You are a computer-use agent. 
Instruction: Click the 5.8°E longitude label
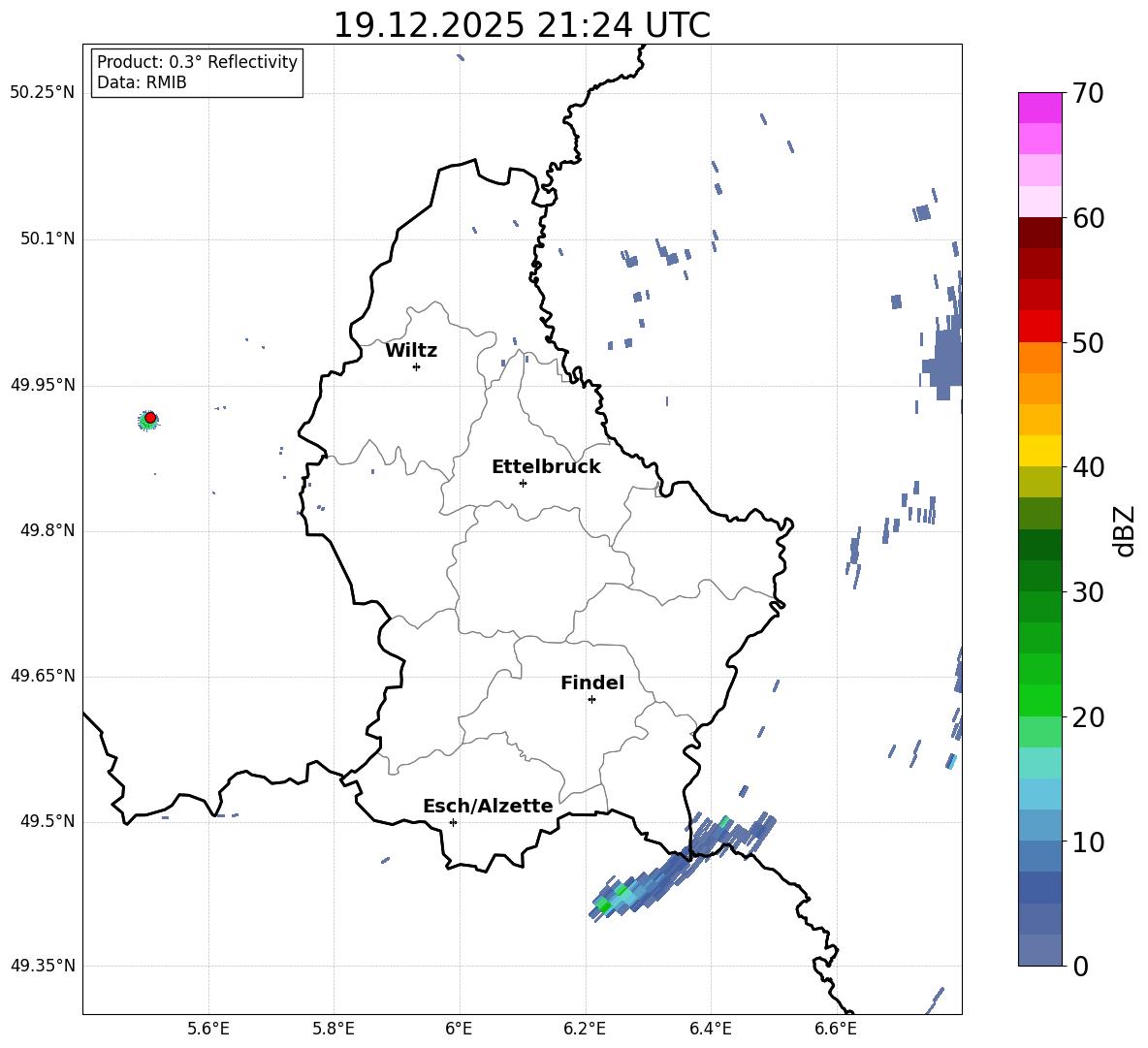(x=334, y=1029)
